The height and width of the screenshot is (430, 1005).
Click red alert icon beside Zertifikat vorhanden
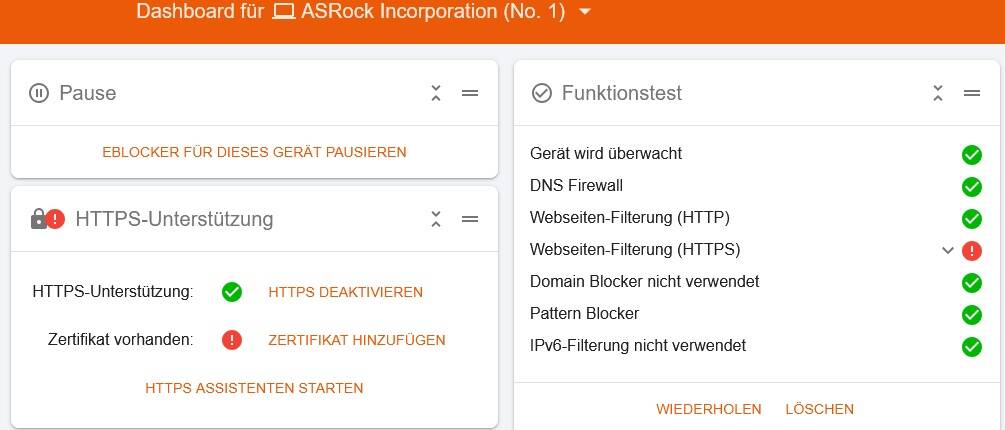coord(232,340)
